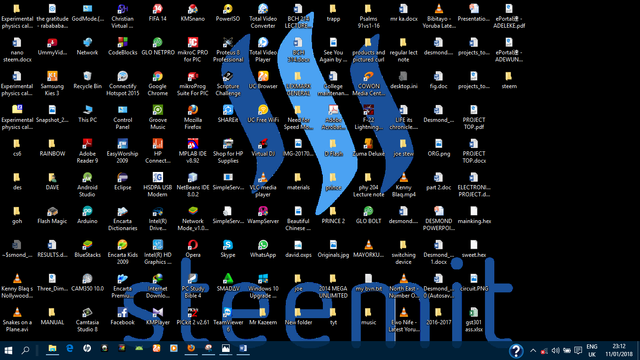Select the GLO BOLT icon
This screenshot has height=360, width=640.
click(x=368, y=215)
